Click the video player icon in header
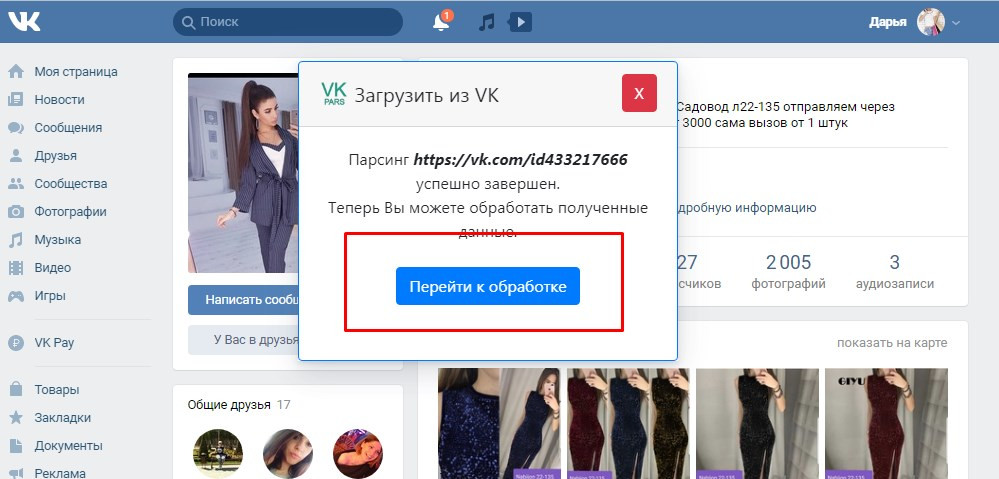Screen dimensions: 999x479 (x=520, y=22)
